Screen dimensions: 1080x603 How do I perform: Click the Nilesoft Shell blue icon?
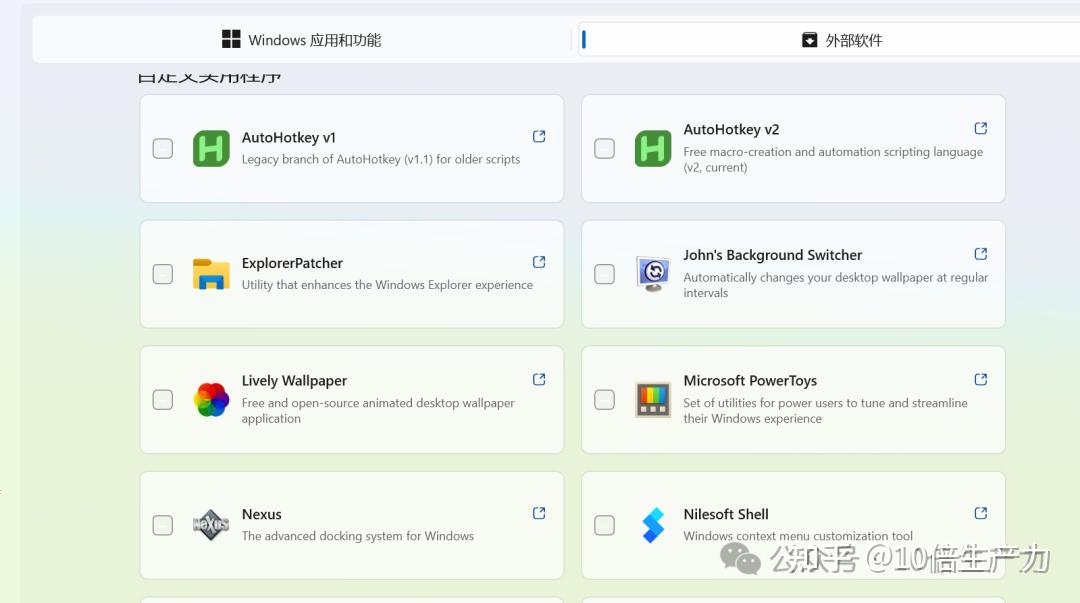tap(652, 525)
